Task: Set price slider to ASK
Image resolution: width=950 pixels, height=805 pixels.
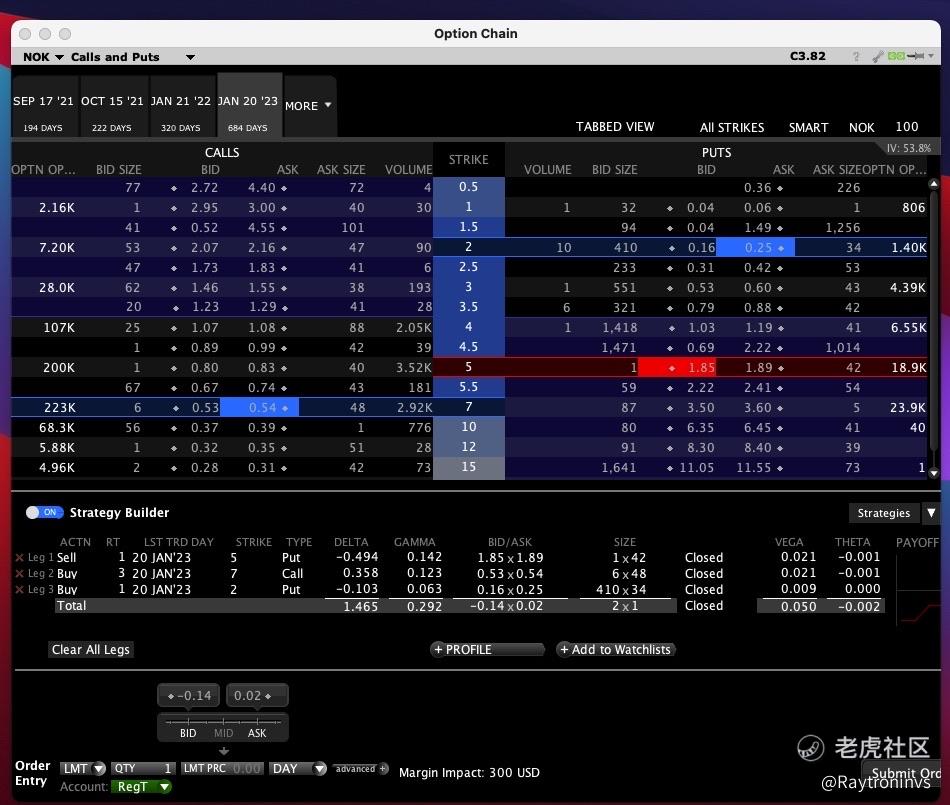Action: pyautogui.click(x=257, y=733)
